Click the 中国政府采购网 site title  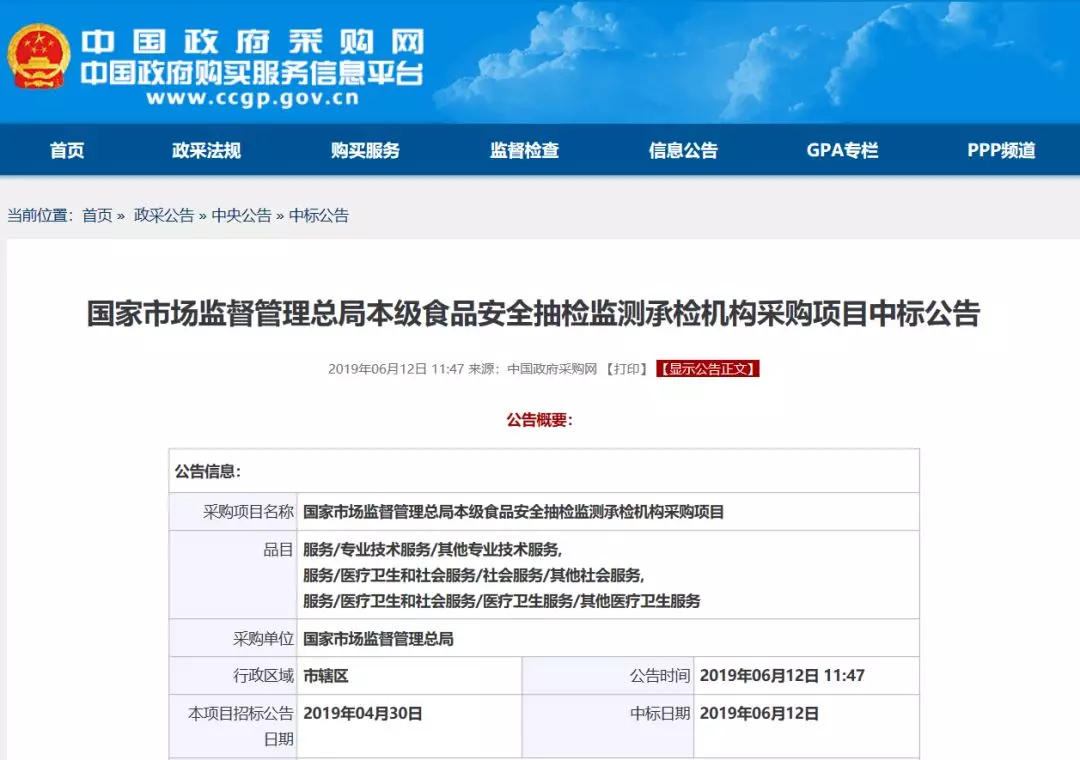click(252, 42)
